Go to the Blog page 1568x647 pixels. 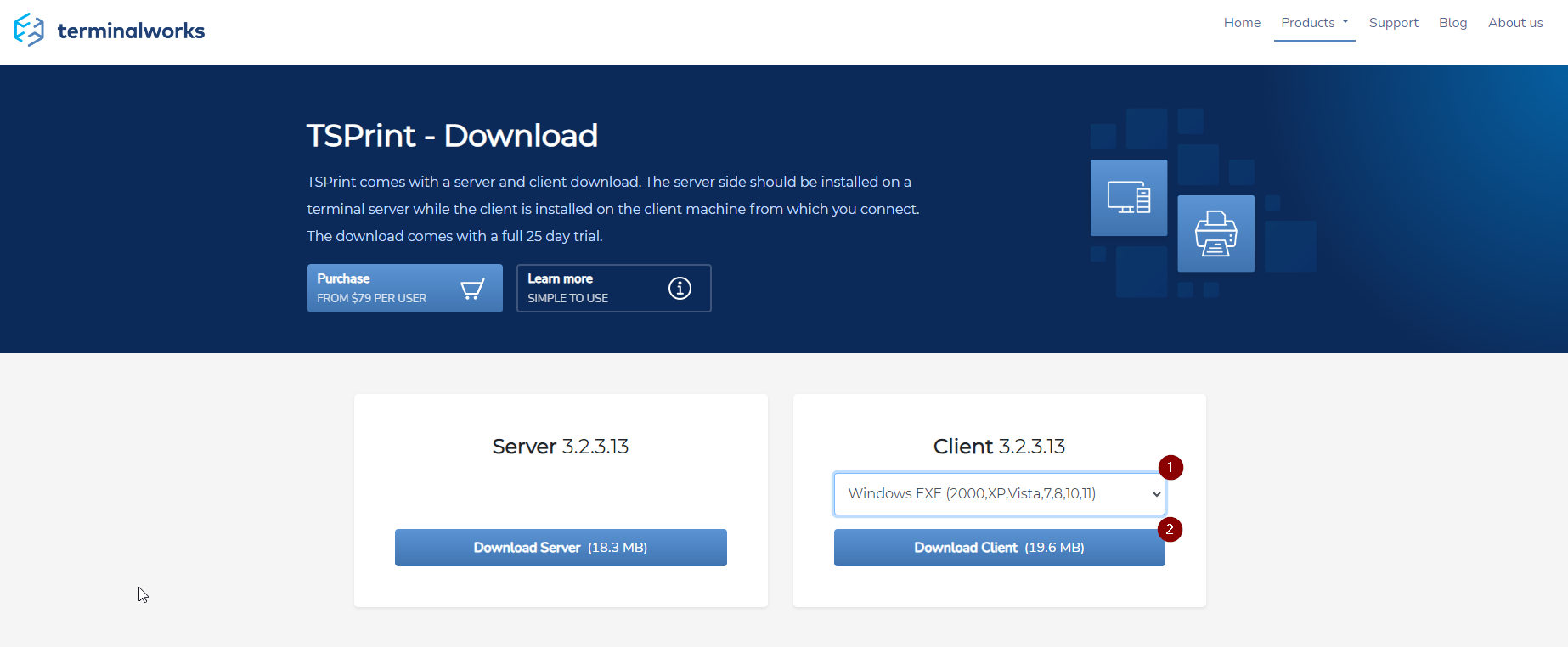[x=1452, y=23]
